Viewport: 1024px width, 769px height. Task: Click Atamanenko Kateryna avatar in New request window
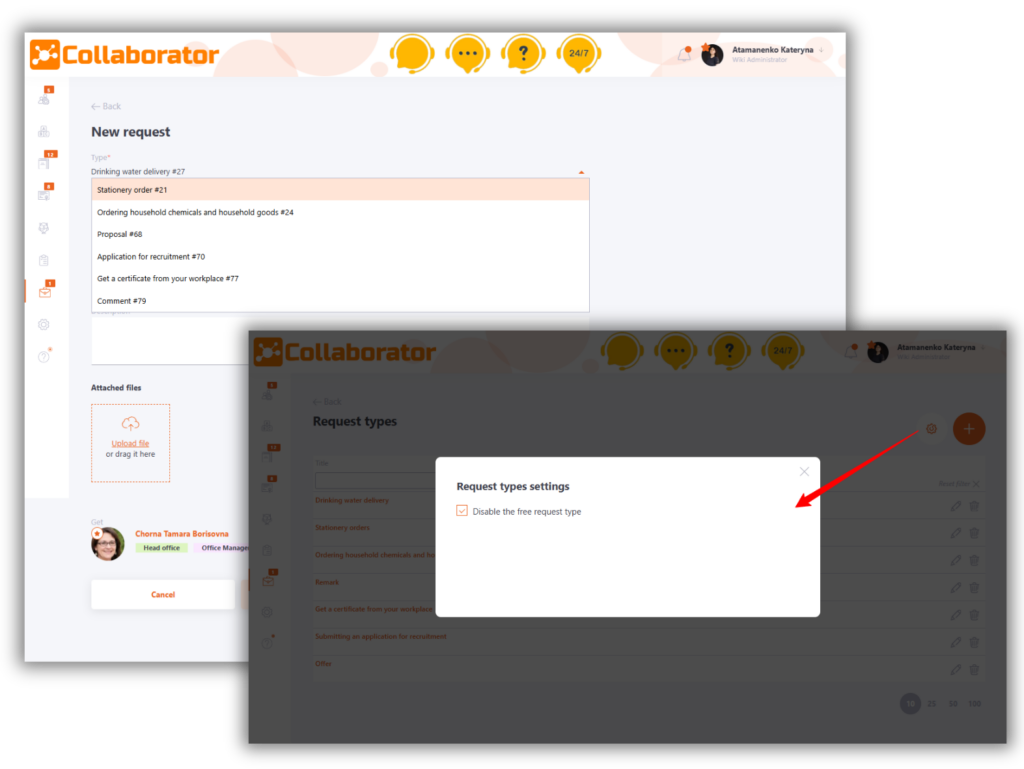pos(712,55)
